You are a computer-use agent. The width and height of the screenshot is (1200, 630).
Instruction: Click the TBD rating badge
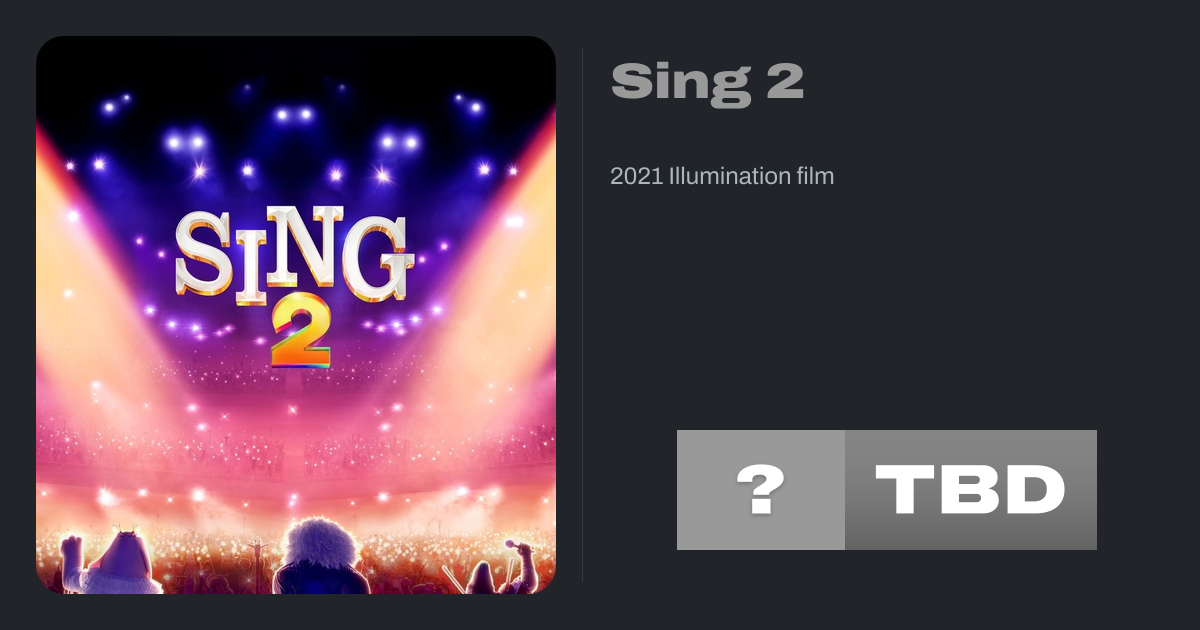970,490
